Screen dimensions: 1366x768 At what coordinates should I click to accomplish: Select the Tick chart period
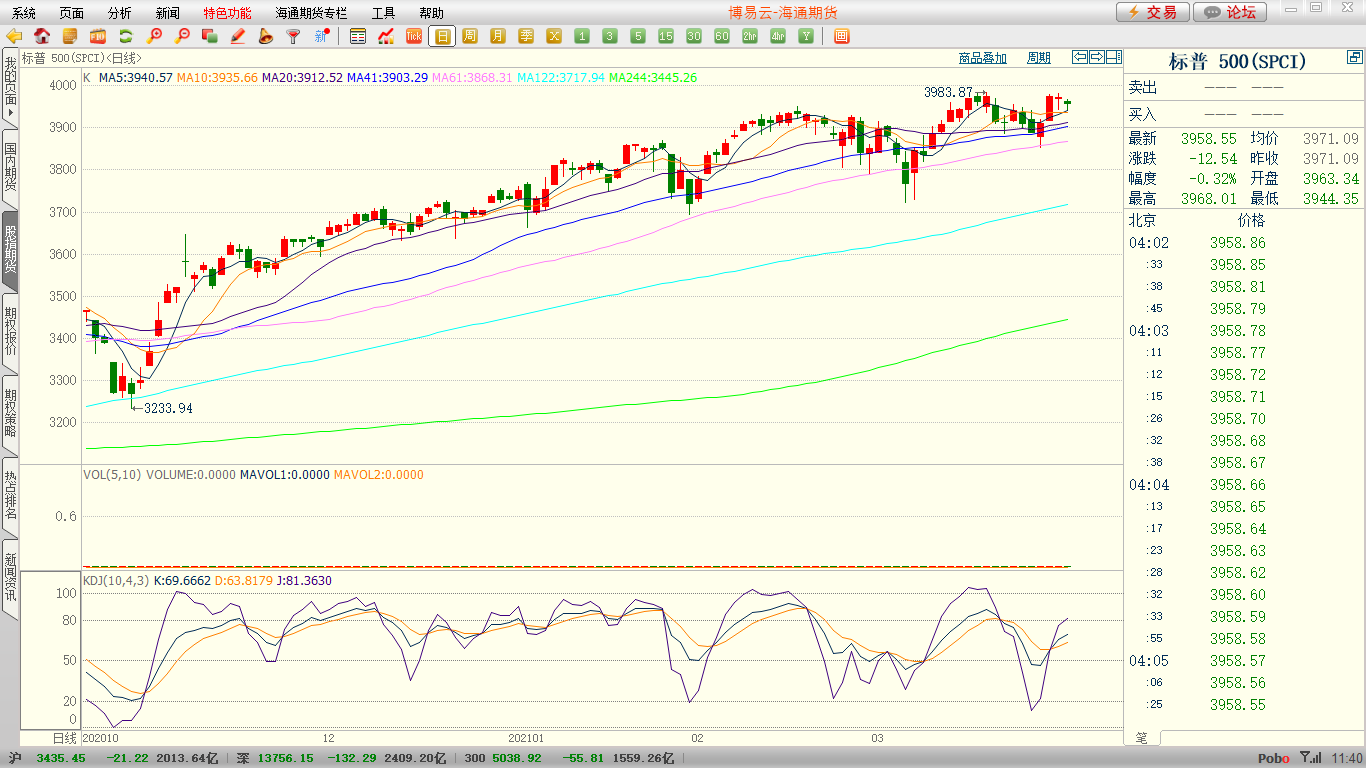point(414,36)
